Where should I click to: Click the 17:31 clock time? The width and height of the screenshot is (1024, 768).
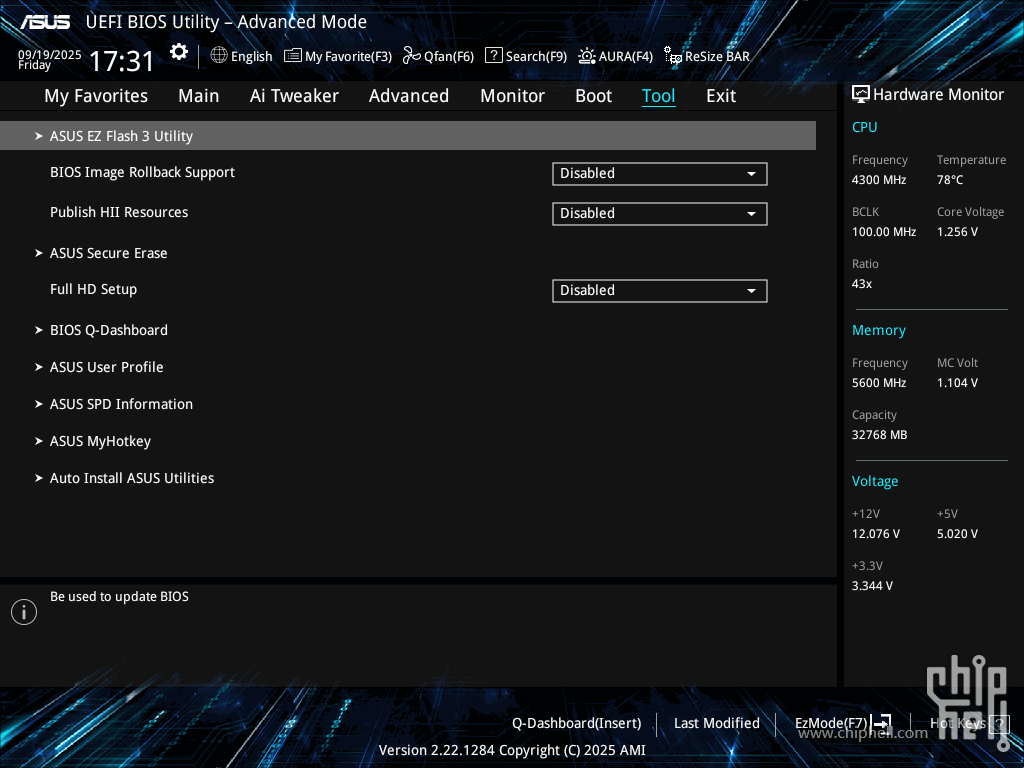[x=121, y=61]
